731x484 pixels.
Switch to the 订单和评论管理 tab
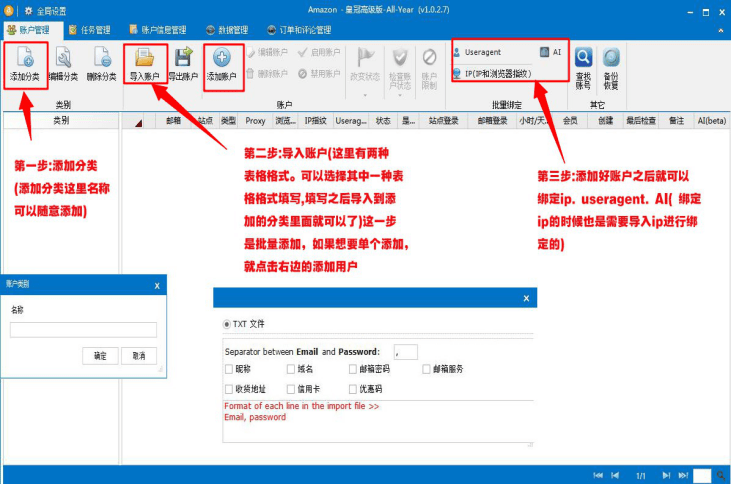[x=299, y=30]
